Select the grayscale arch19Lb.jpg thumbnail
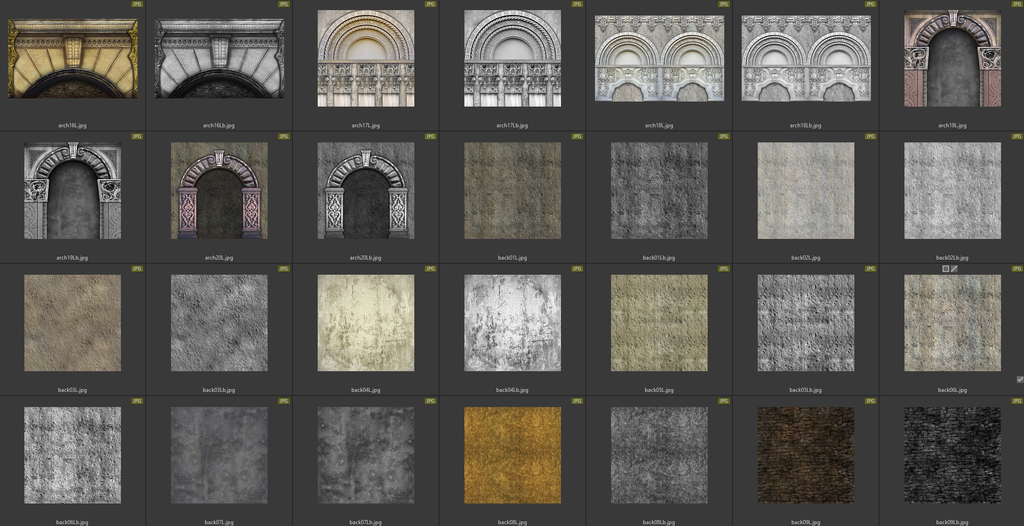The image size is (1024, 526). 73,190
